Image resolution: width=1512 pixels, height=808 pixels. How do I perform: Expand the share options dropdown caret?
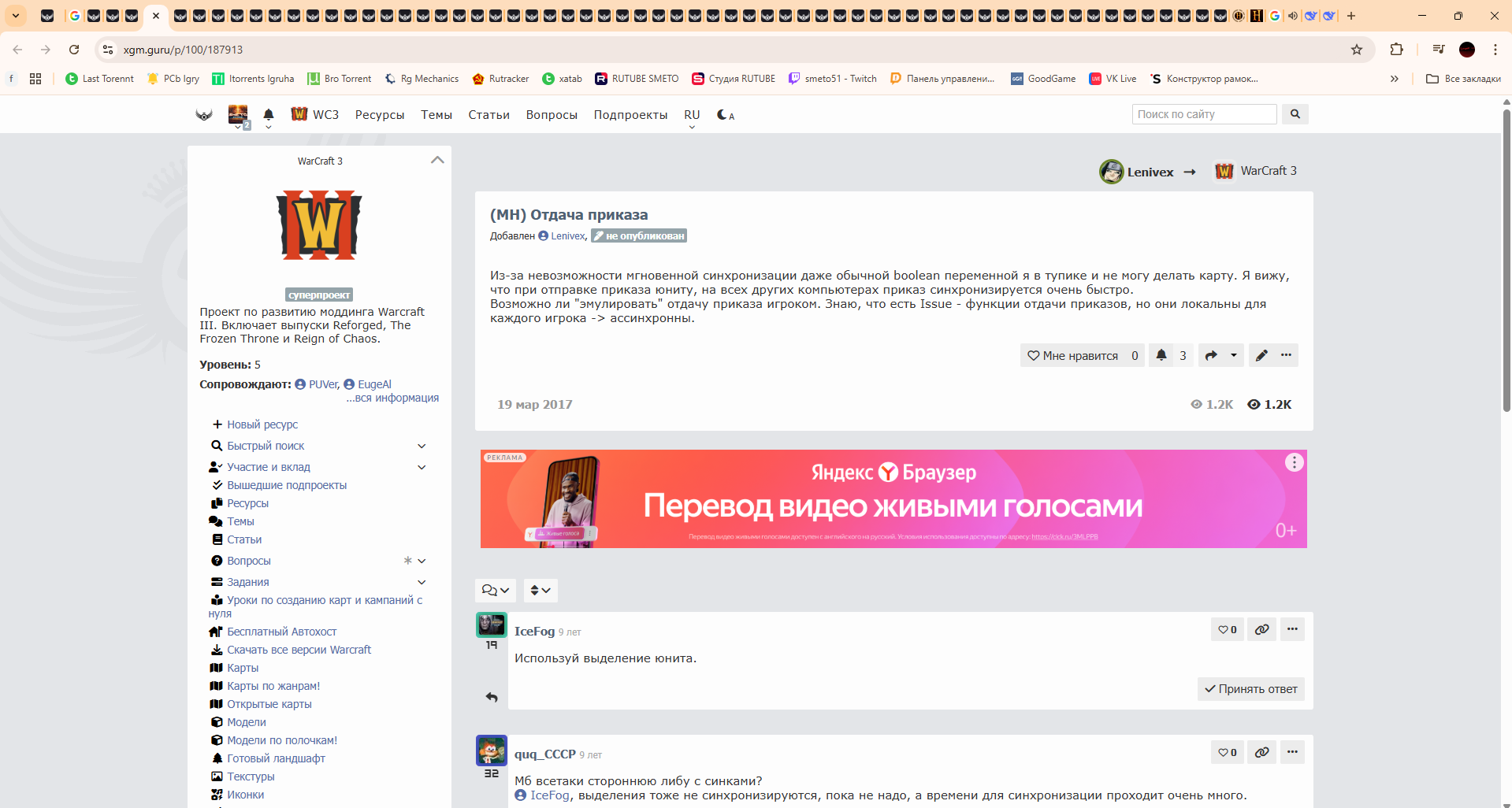click(1234, 355)
